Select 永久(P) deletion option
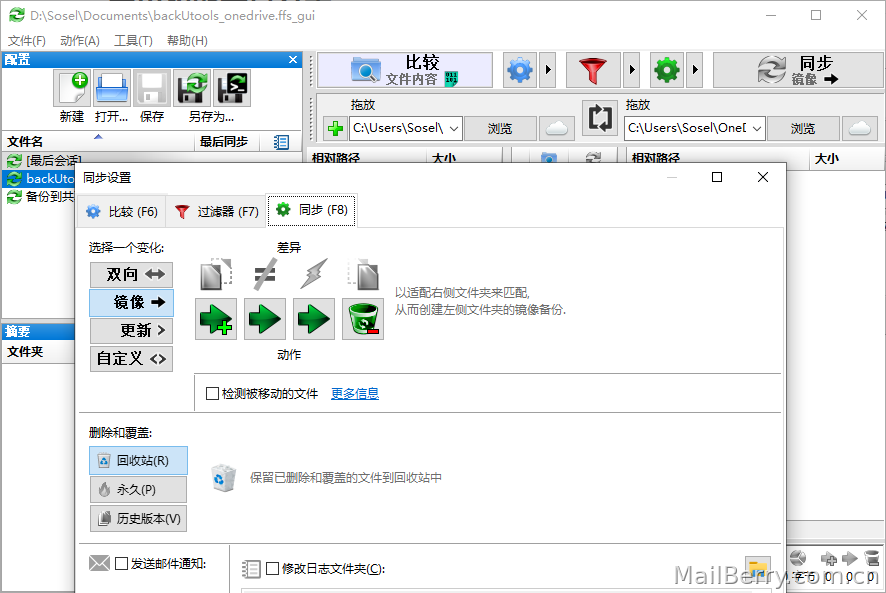This screenshot has height=593, width=886. [138, 490]
